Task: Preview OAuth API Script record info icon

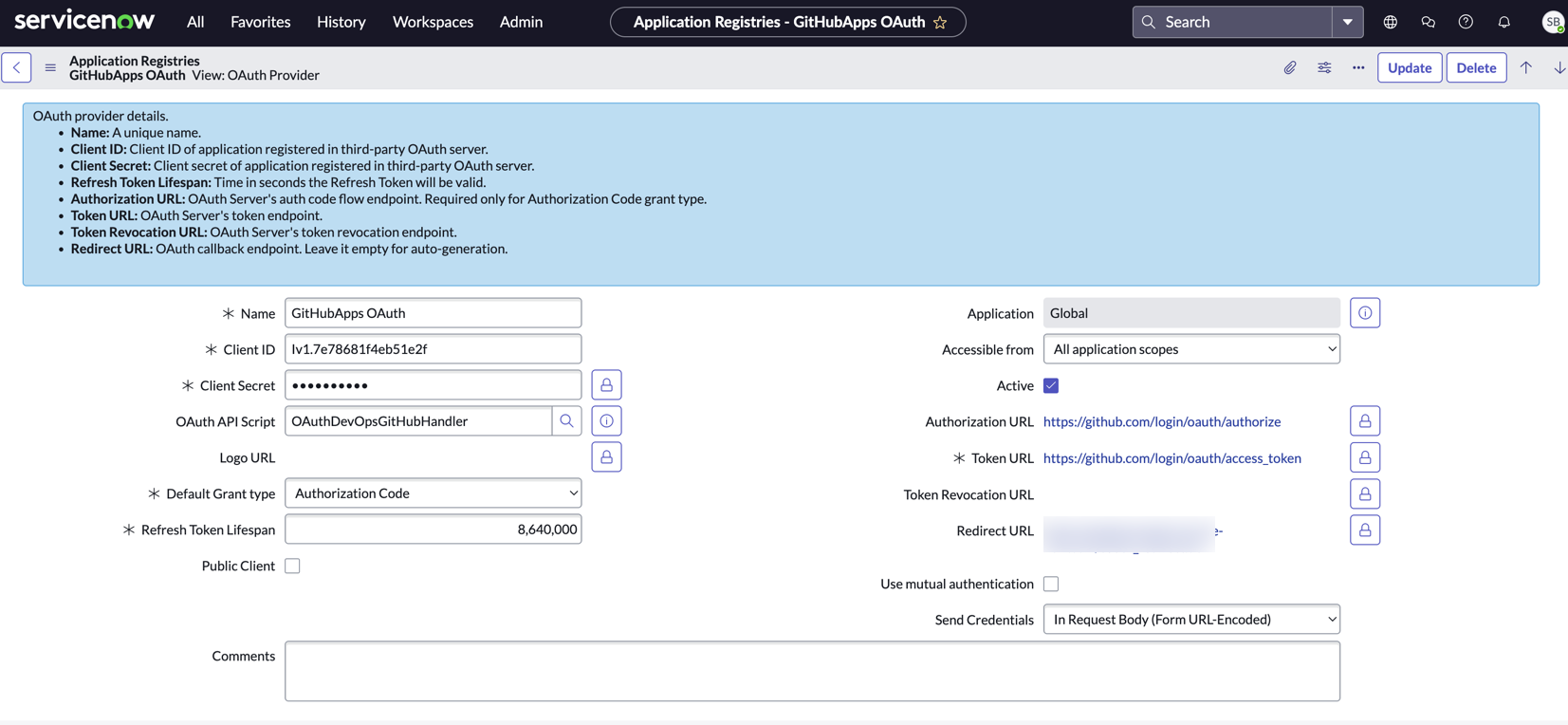Action: click(x=606, y=421)
